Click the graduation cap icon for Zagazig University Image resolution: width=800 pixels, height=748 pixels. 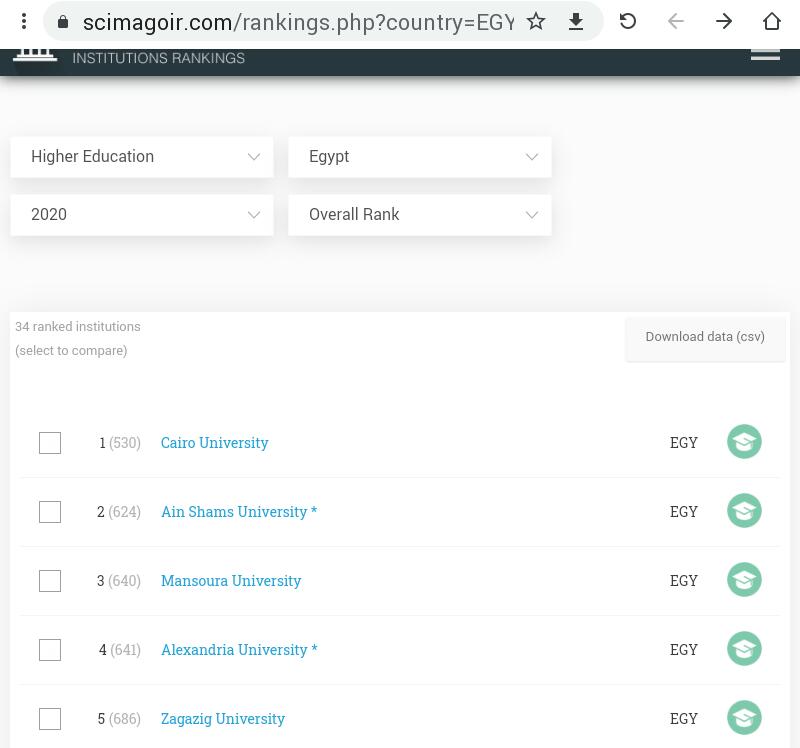click(x=744, y=717)
